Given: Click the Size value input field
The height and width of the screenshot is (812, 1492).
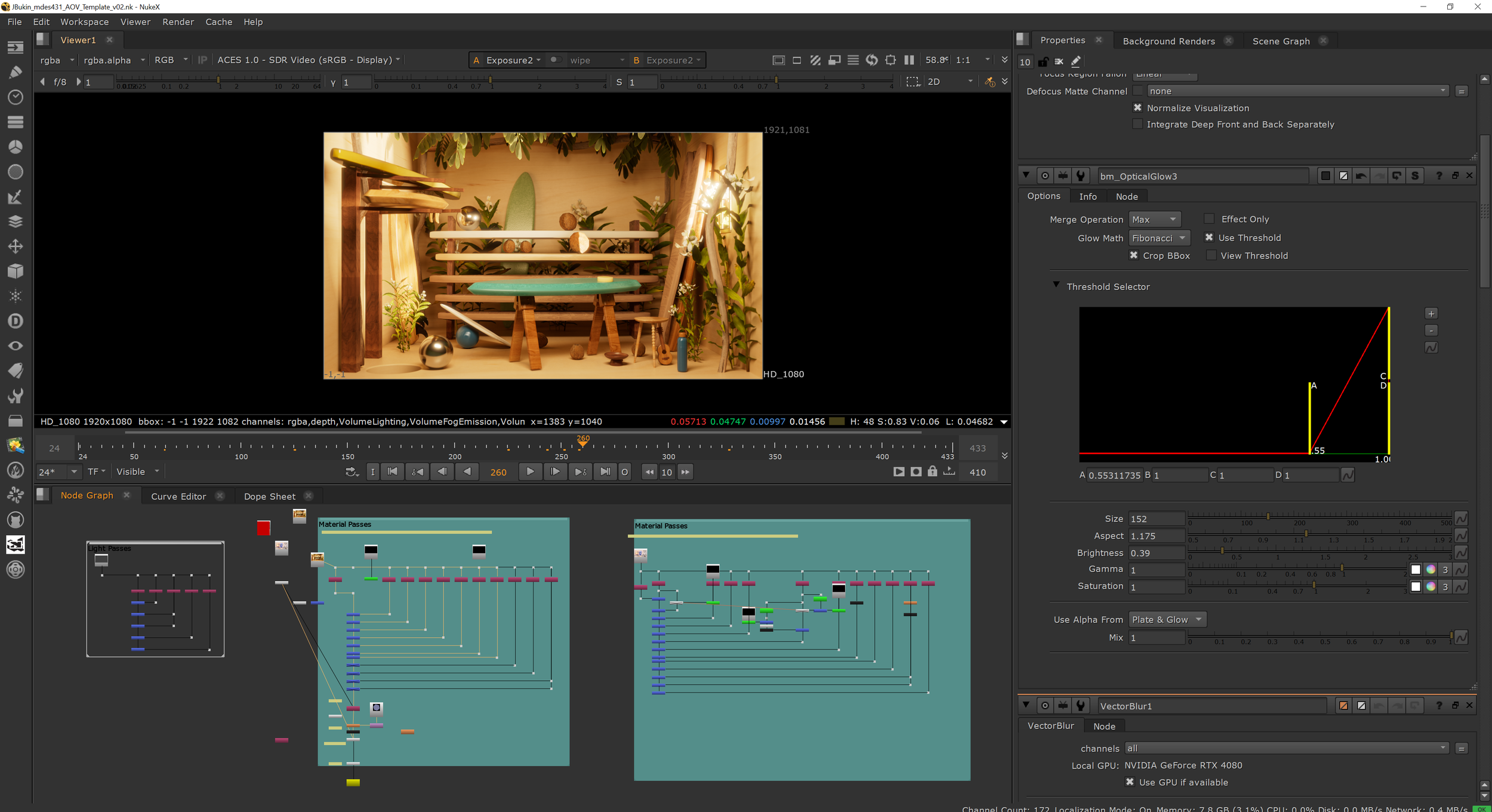Looking at the screenshot, I should [x=1156, y=519].
